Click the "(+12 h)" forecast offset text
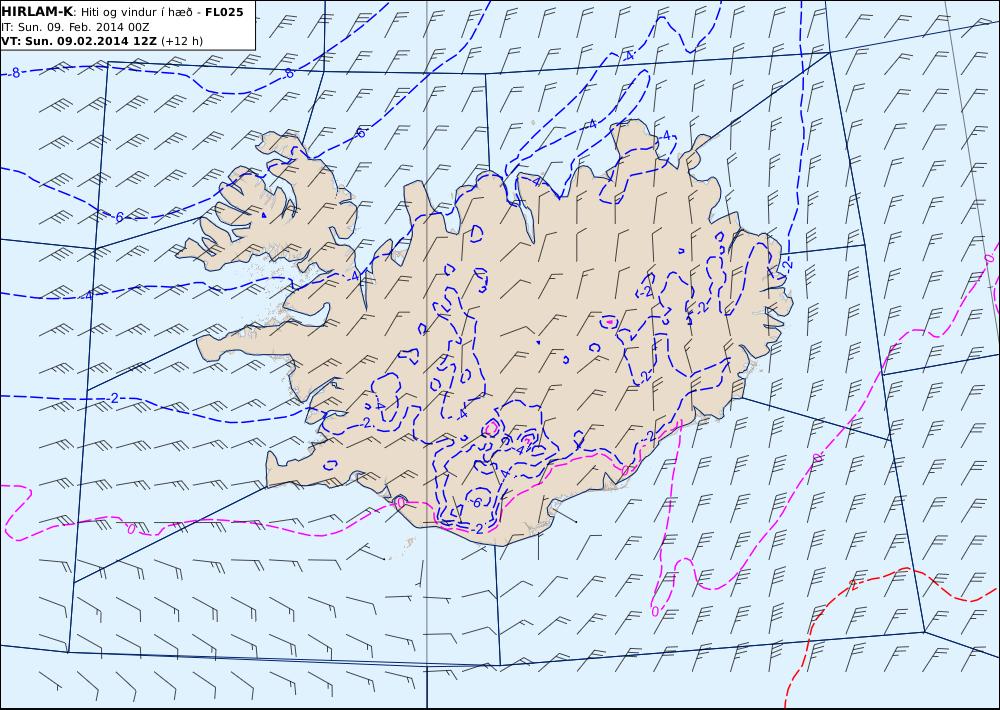 click(182, 41)
